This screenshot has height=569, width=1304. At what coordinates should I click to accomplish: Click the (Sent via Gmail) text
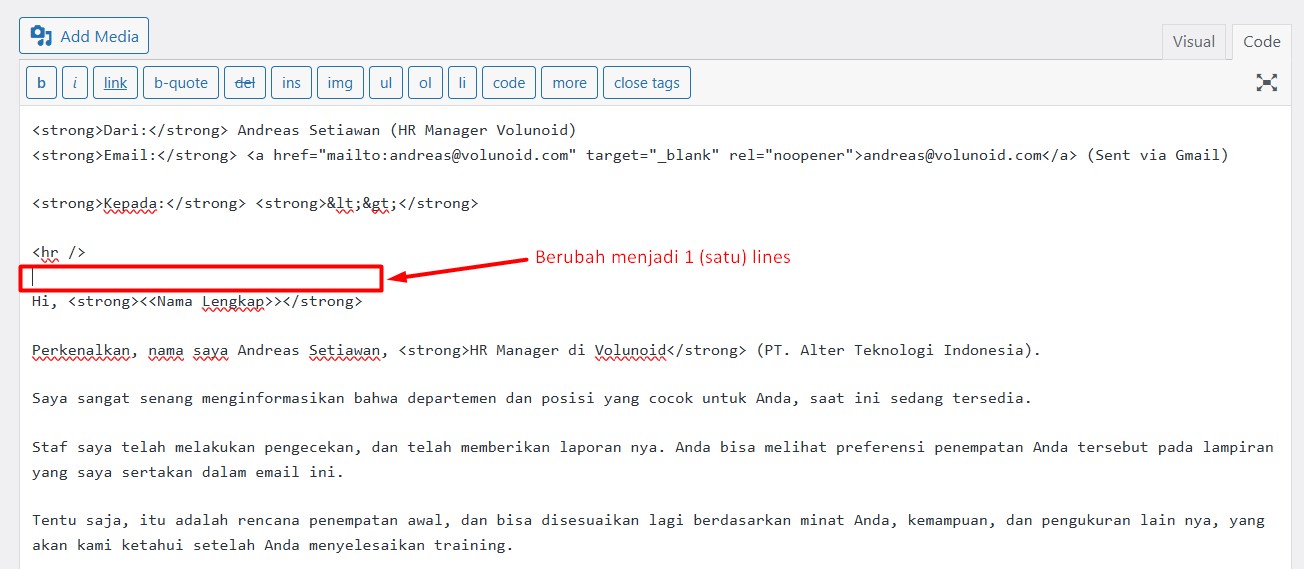pos(1157,155)
